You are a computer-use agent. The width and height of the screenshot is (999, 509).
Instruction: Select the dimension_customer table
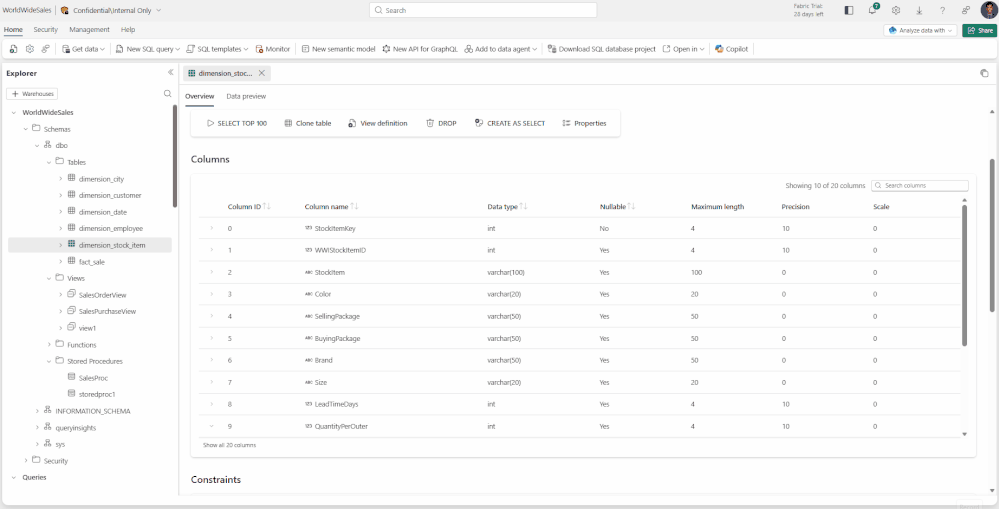click(110, 196)
